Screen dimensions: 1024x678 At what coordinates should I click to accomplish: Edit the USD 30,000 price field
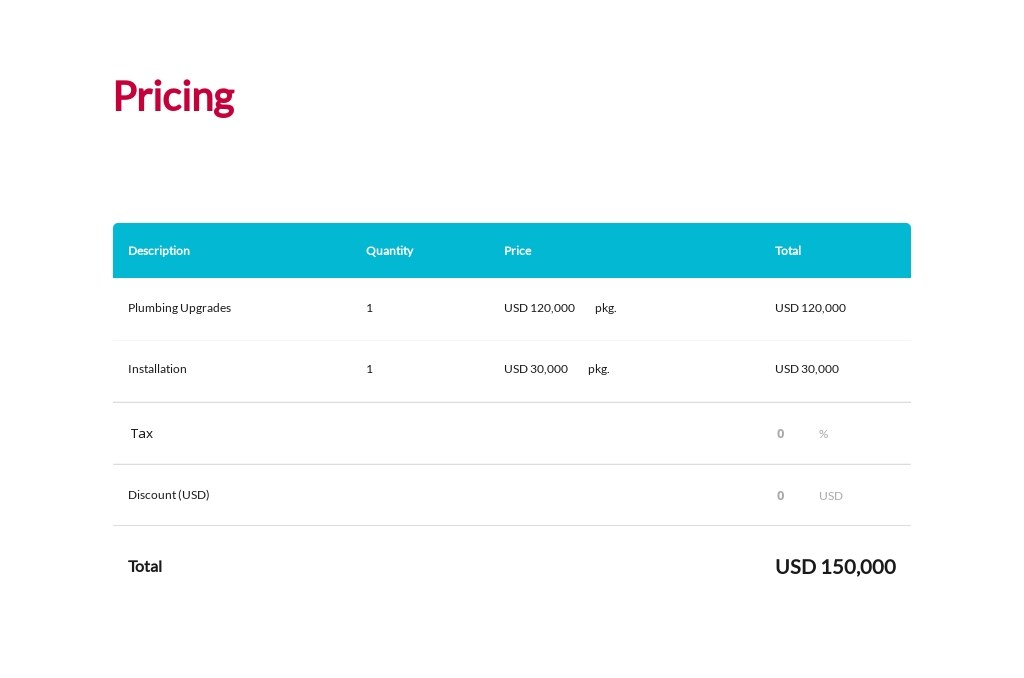pos(535,369)
